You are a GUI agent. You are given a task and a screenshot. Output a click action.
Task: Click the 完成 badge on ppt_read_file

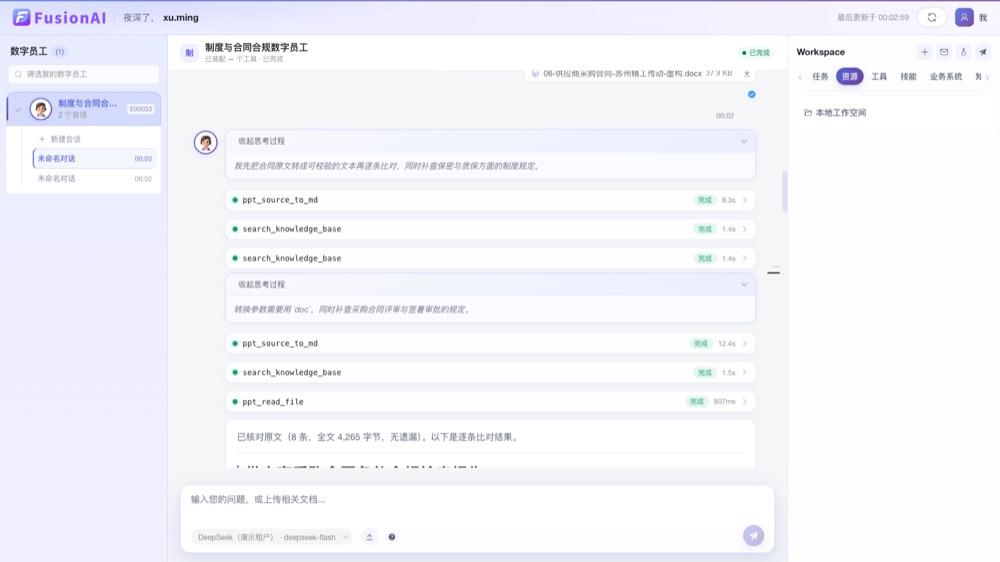coord(696,402)
